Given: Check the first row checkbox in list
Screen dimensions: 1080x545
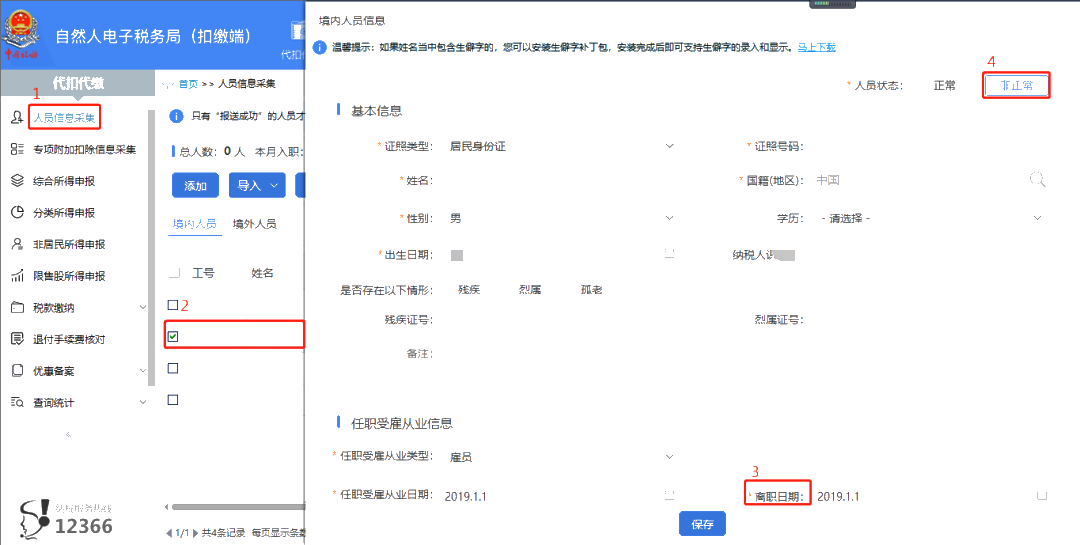Looking at the screenshot, I should click(173, 305).
